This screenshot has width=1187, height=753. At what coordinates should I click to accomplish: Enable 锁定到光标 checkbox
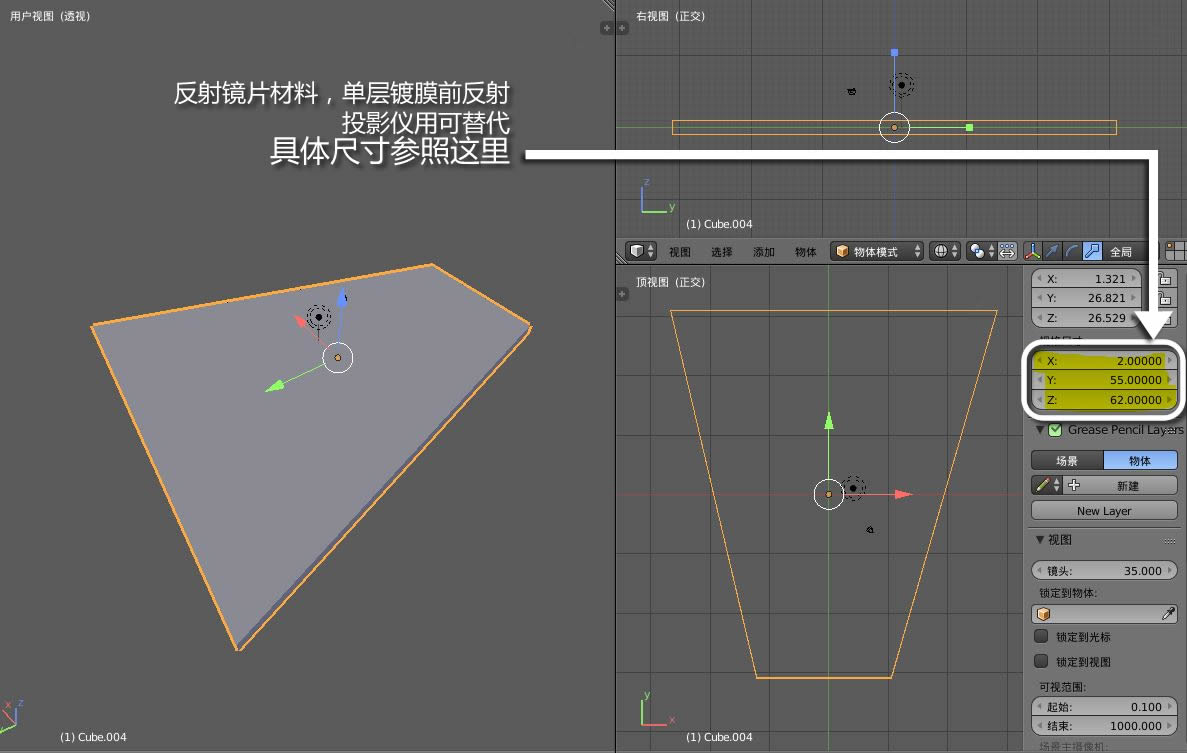1042,636
